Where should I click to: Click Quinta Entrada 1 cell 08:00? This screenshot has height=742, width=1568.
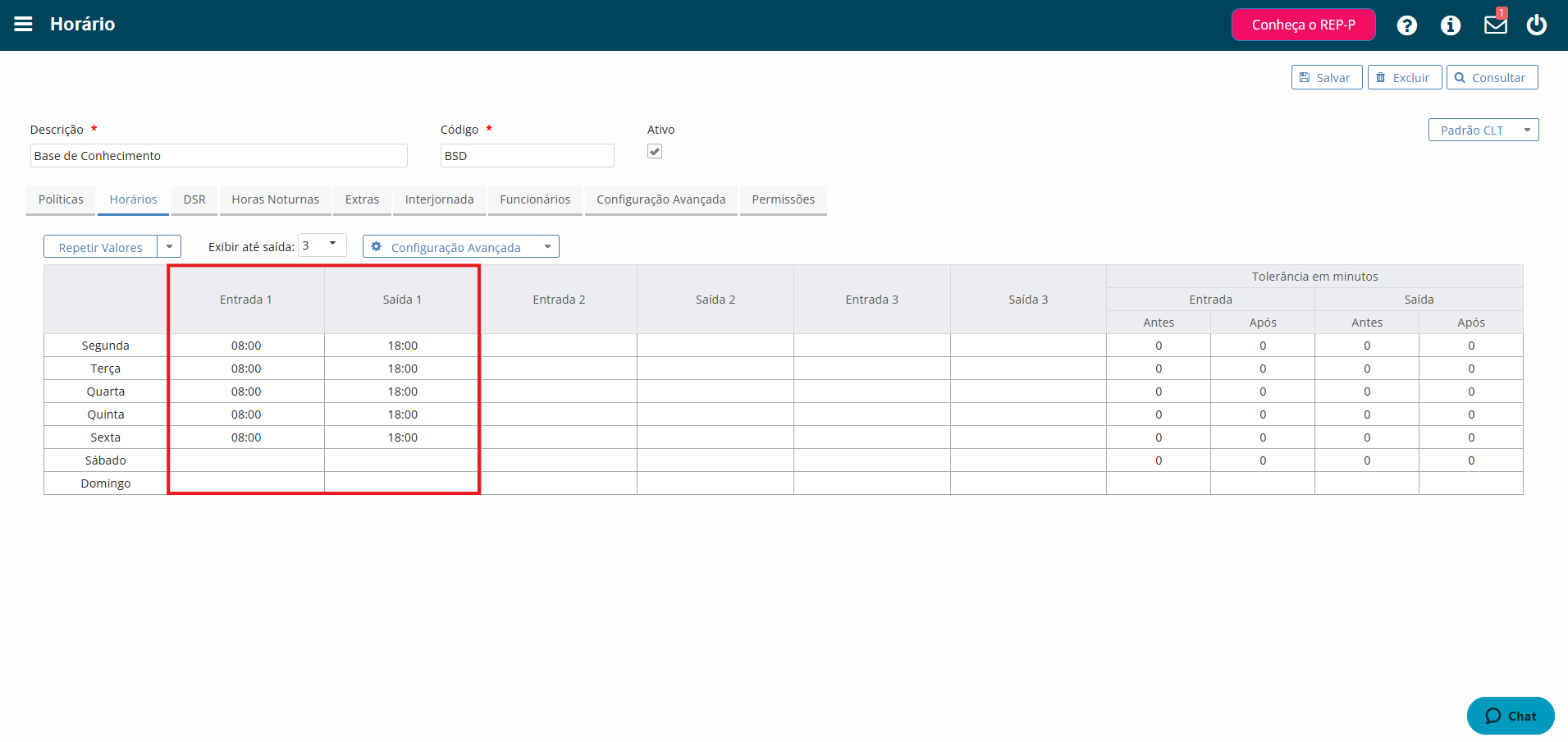(x=246, y=415)
